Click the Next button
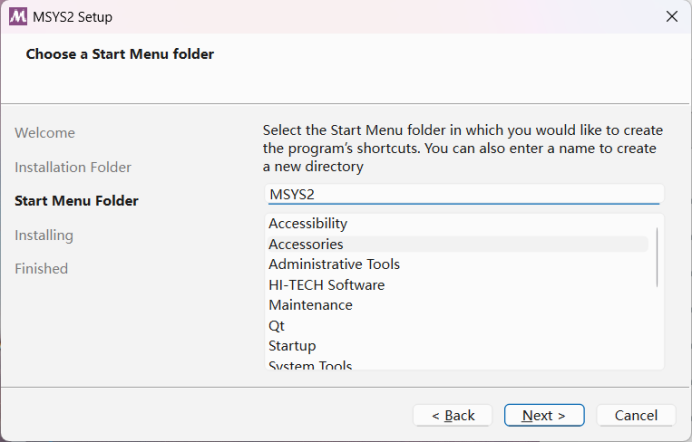692x443 pixels. coord(544,415)
